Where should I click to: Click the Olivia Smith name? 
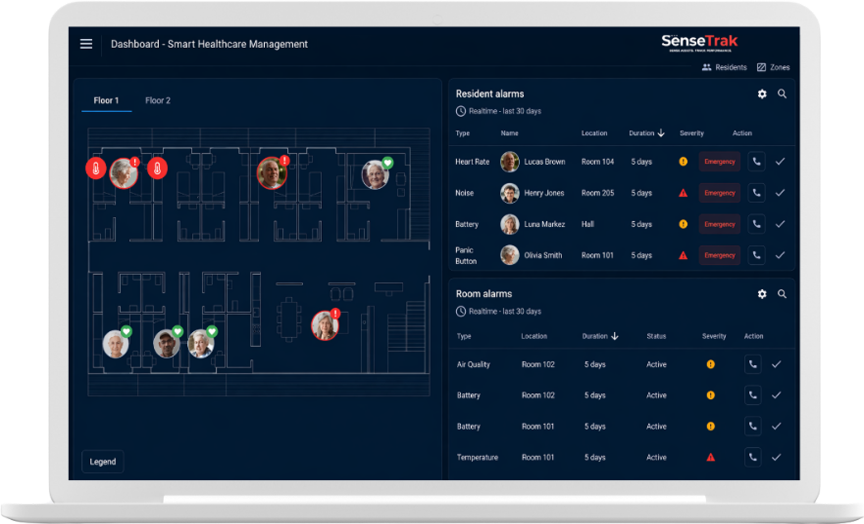[x=543, y=255]
